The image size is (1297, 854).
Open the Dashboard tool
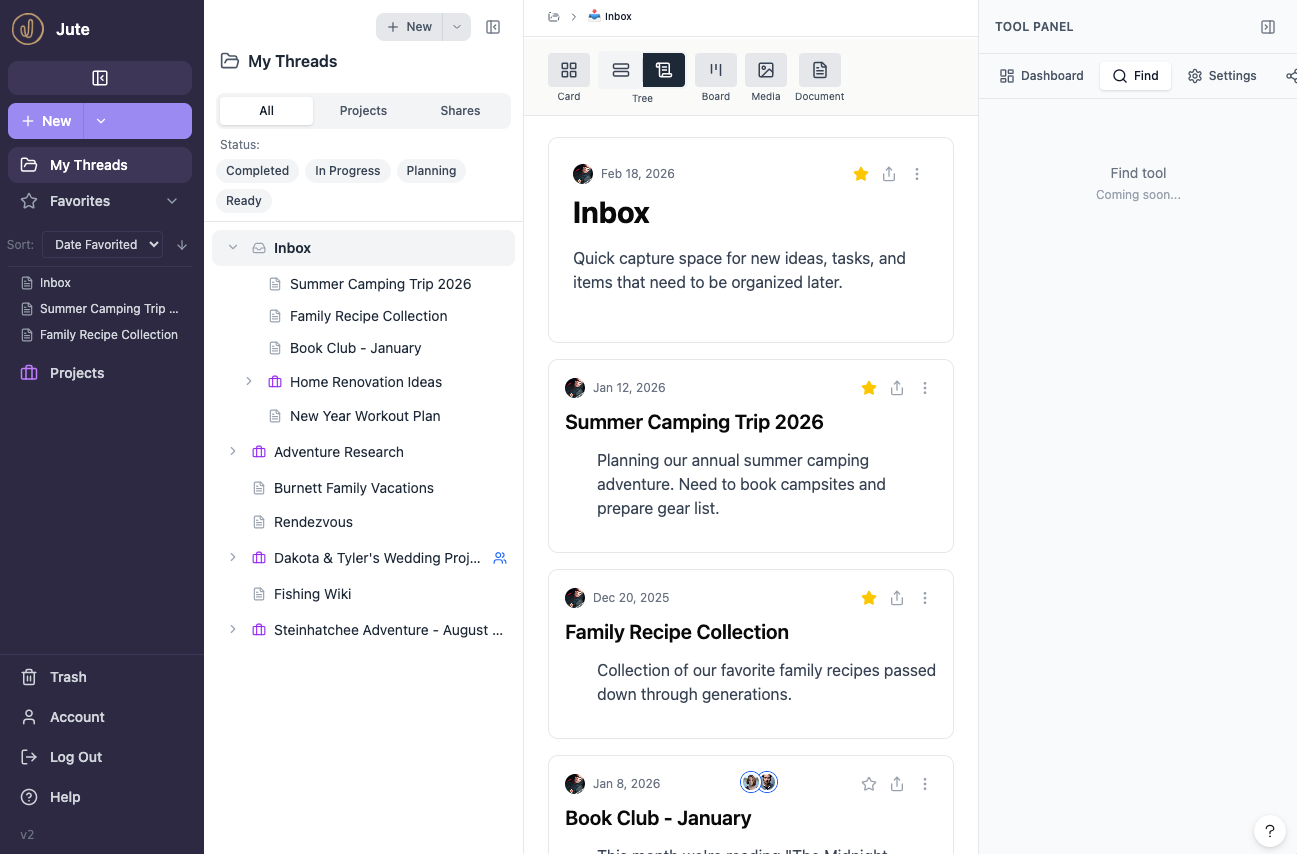coord(1040,75)
